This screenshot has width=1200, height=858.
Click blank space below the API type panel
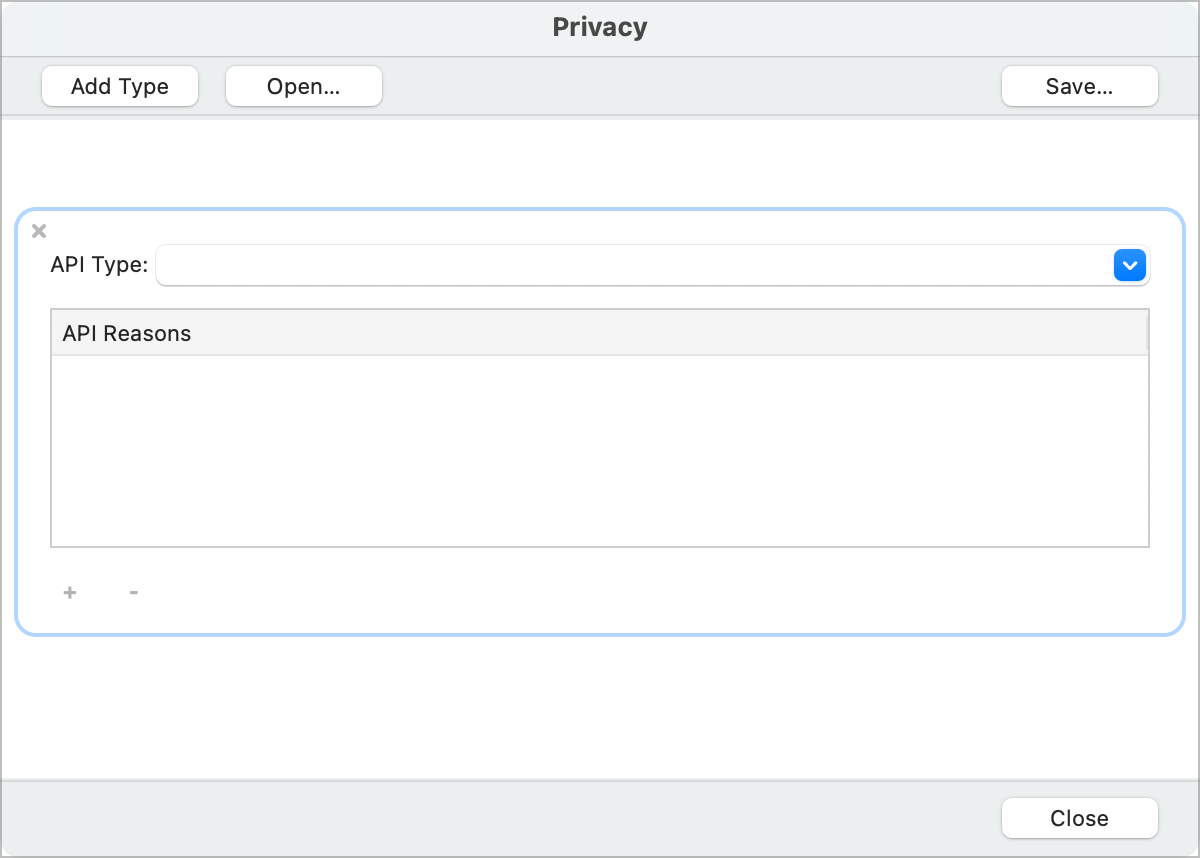point(600,706)
